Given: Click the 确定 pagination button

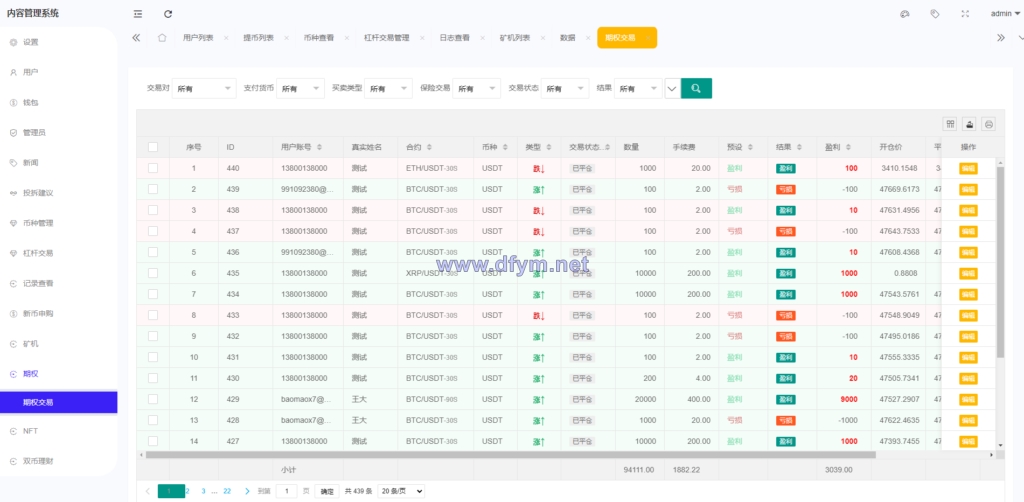Looking at the screenshot, I should [327, 491].
